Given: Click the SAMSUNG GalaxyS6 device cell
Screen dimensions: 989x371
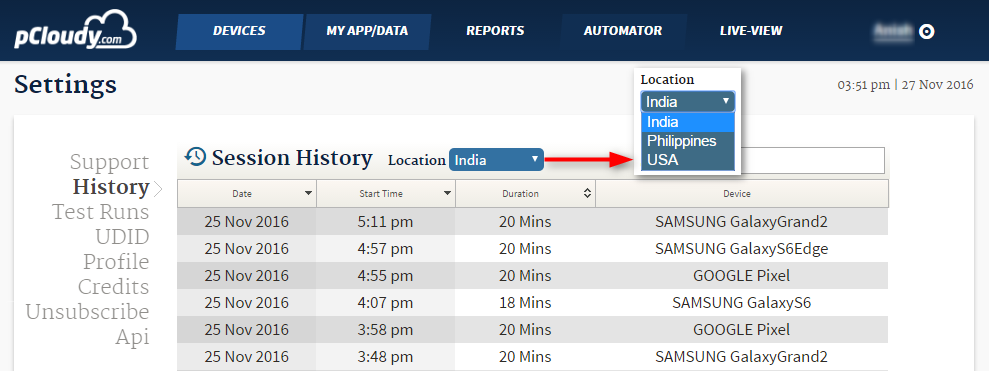Looking at the screenshot, I should 742,302.
